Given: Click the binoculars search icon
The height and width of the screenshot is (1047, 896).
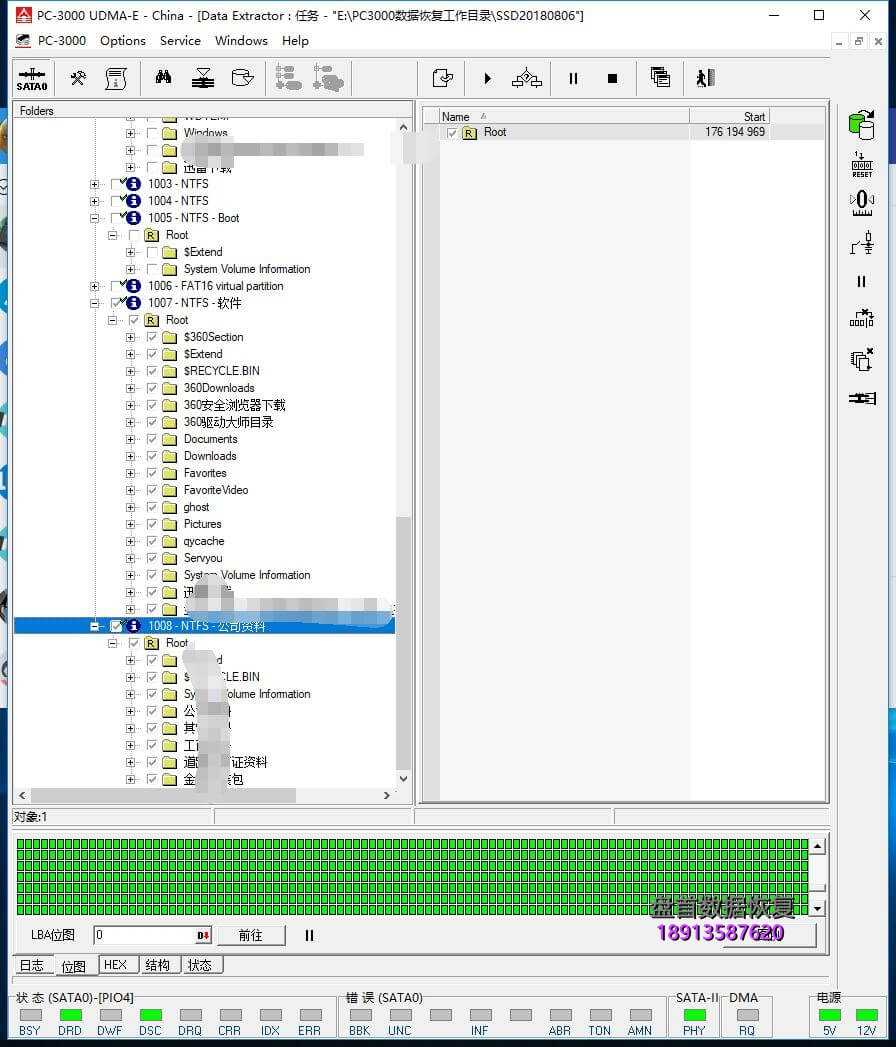Looking at the screenshot, I should point(163,78).
